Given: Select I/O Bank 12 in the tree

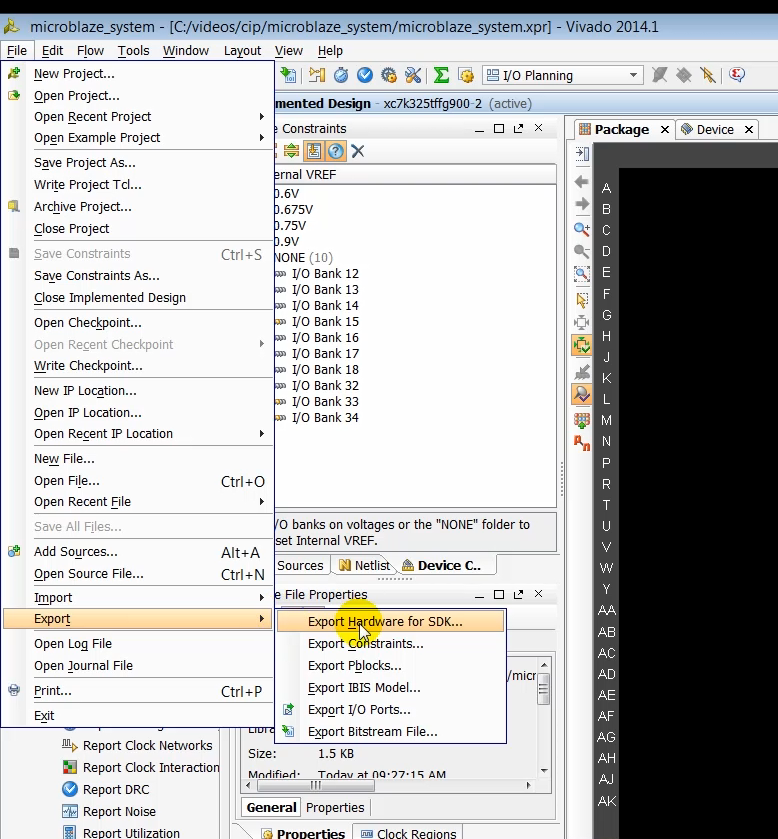Looking at the screenshot, I should tap(325, 273).
